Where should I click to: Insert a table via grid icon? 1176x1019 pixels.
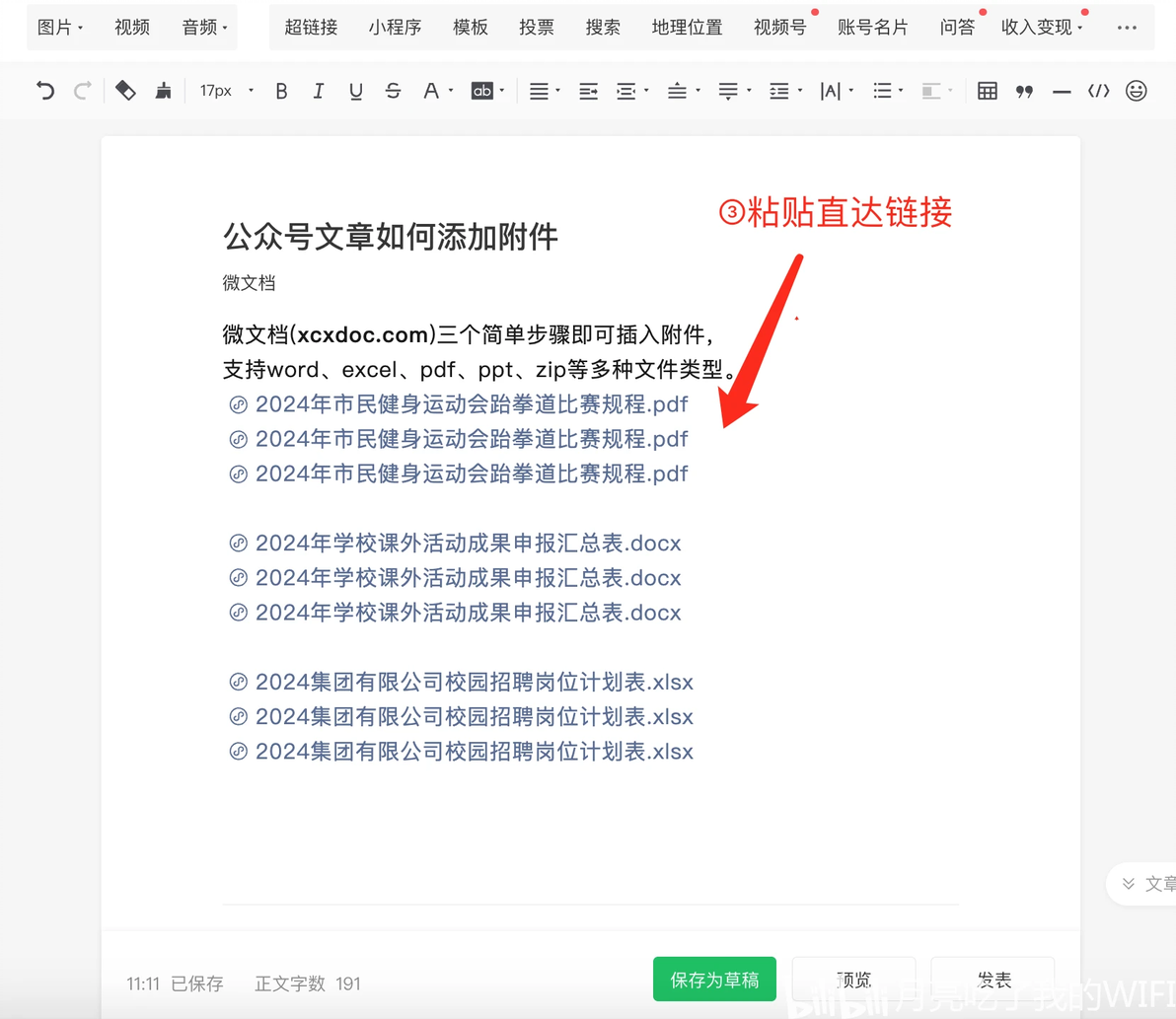pyautogui.click(x=987, y=91)
